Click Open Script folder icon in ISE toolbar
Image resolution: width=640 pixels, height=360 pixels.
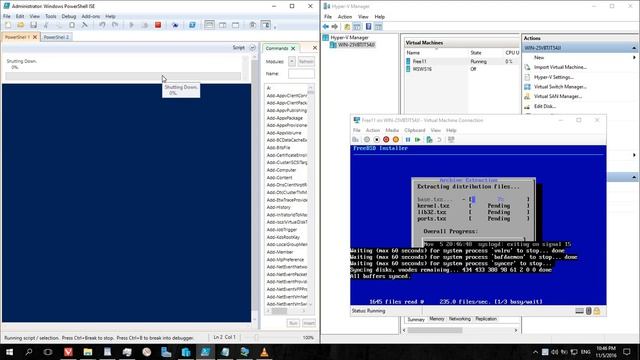pyautogui.click(x=20, y=25)
